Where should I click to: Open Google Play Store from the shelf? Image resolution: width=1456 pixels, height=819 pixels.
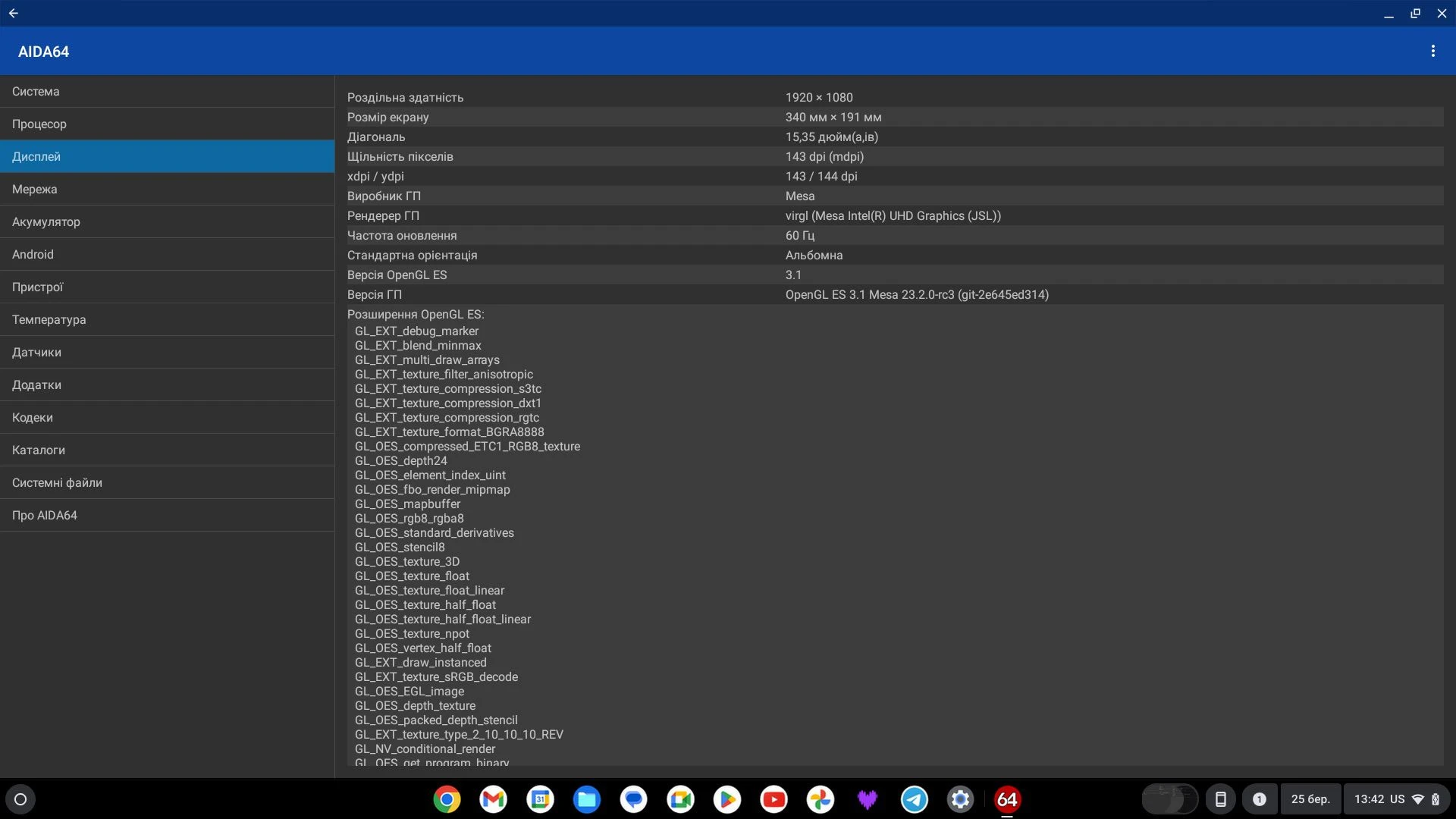727,799
